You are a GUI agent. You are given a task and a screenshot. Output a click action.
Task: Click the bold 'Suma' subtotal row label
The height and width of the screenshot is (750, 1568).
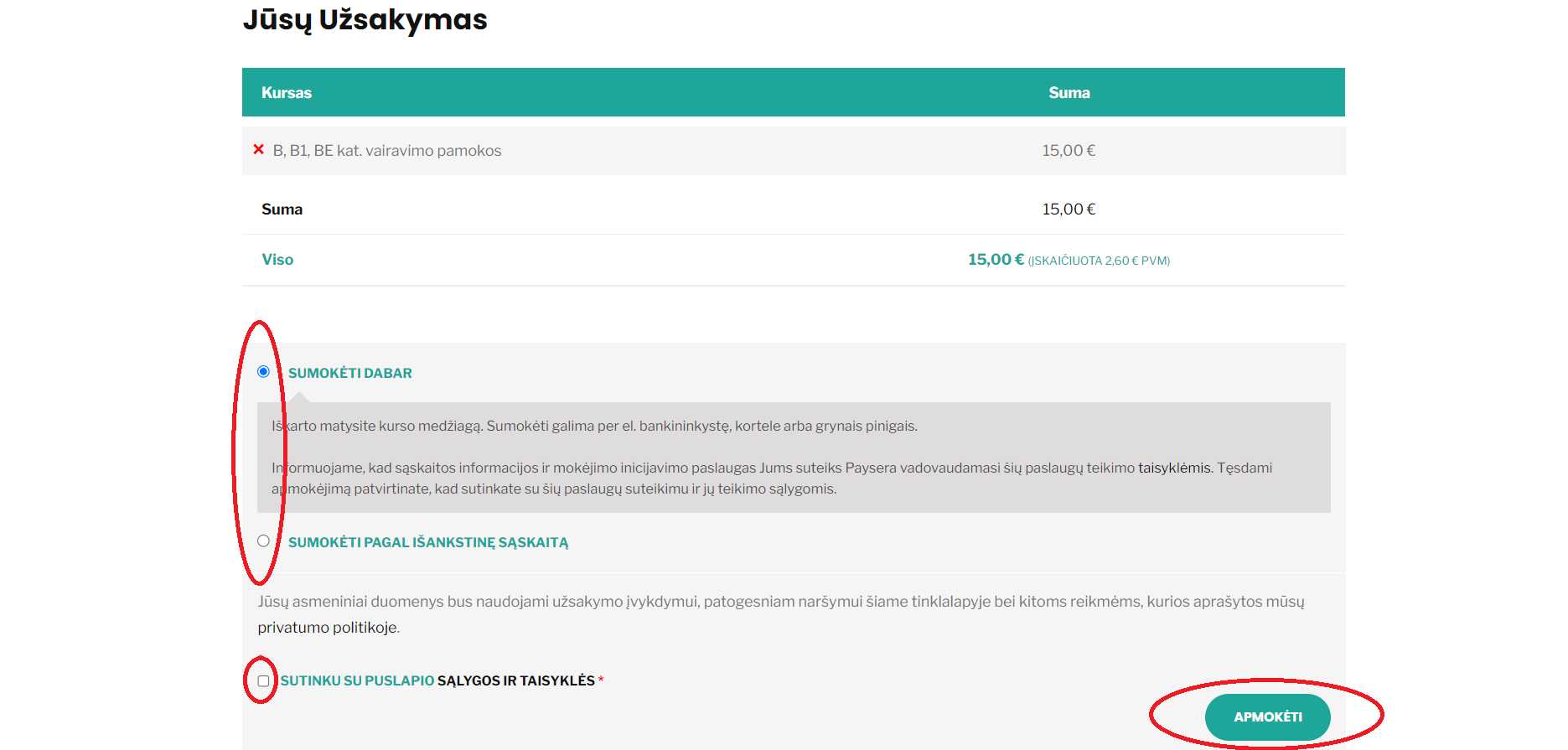(x=282, y=209)
